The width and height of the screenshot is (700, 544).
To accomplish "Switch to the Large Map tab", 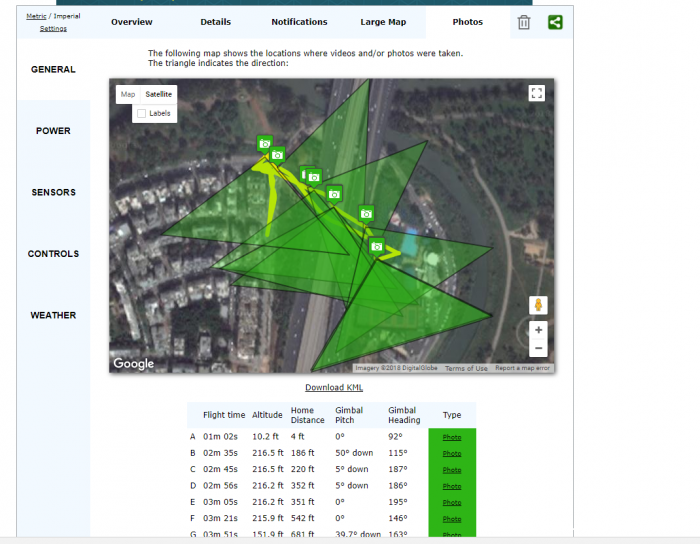I will tap(383, 22).
